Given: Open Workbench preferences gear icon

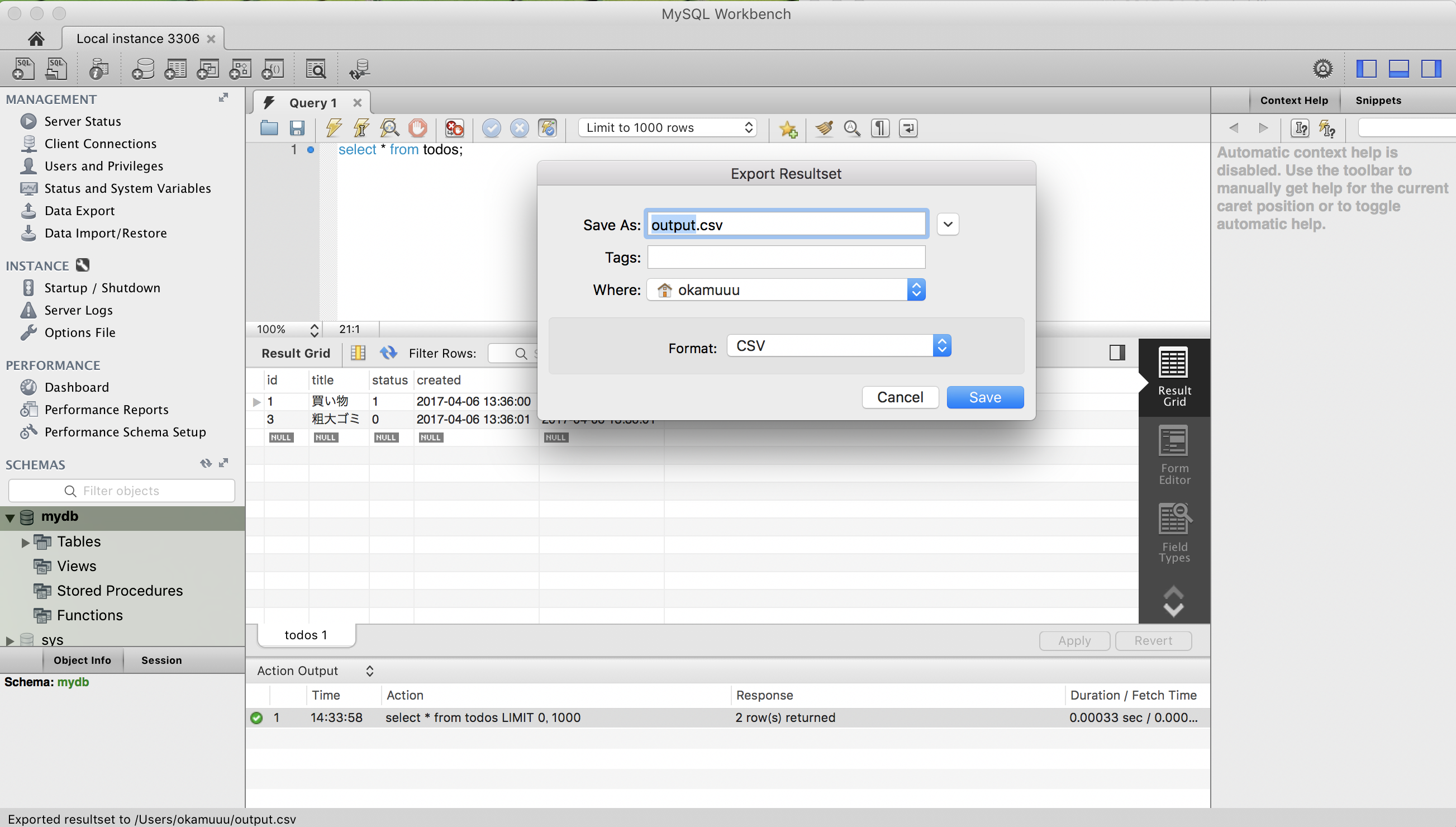Looking at the screenshot, I should pyautogui.click(x=1322, y=69).
